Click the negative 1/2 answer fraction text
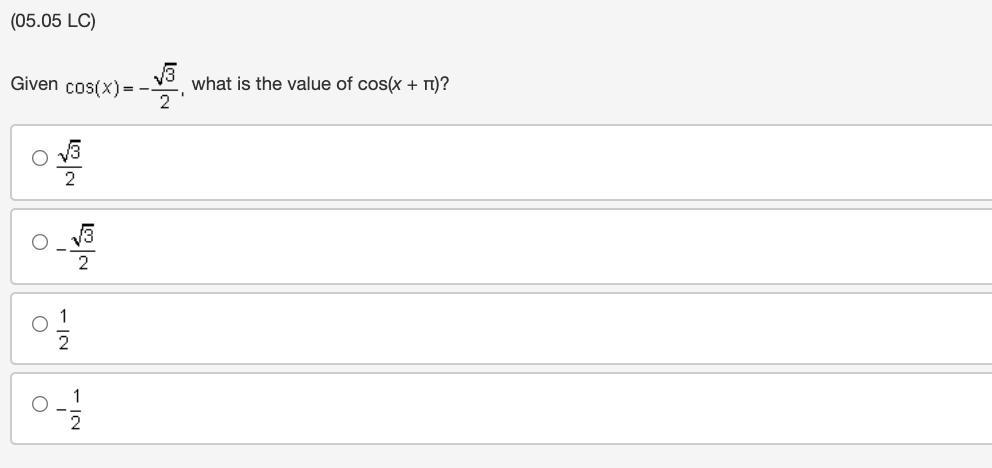The height and width of the screenshot is (468, 992). click(73, 409)
